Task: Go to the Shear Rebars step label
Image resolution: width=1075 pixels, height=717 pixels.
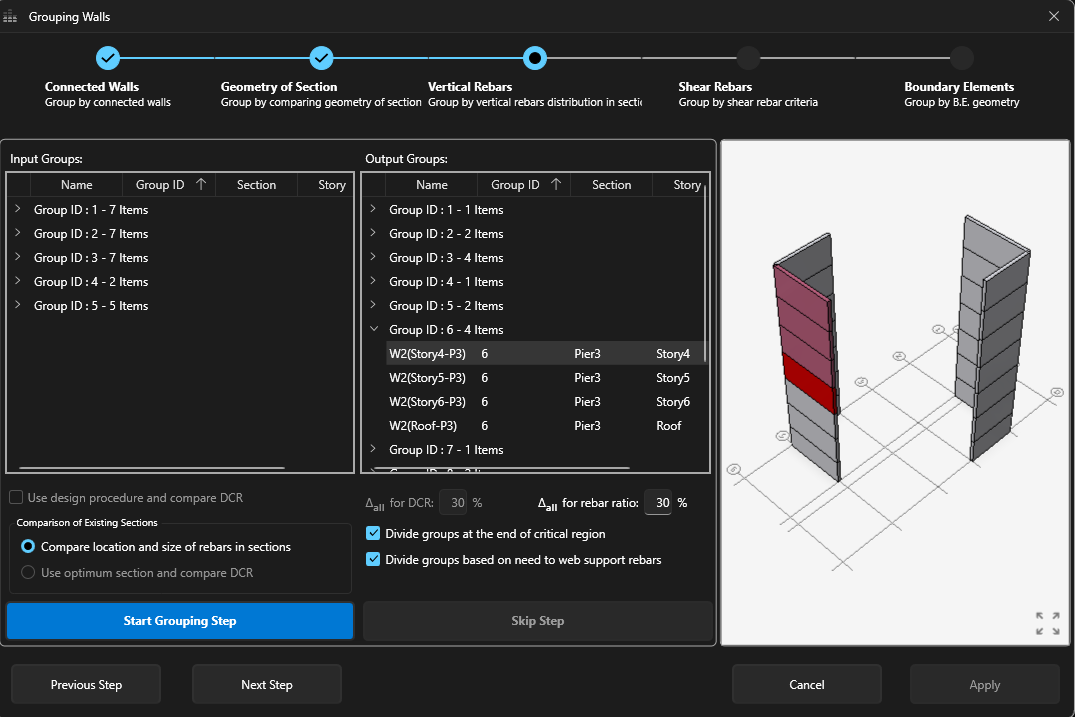Action: coord(715,87)
